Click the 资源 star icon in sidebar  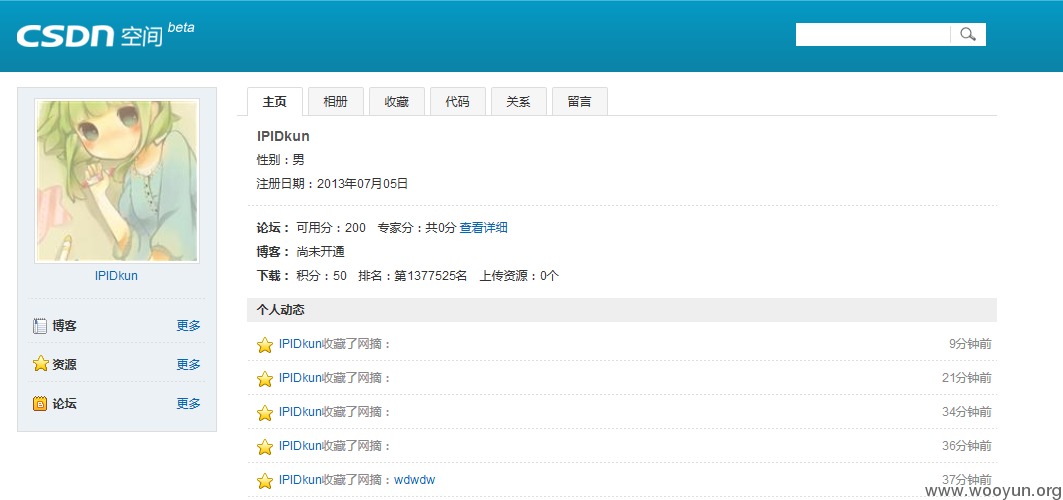coord(41,364)
